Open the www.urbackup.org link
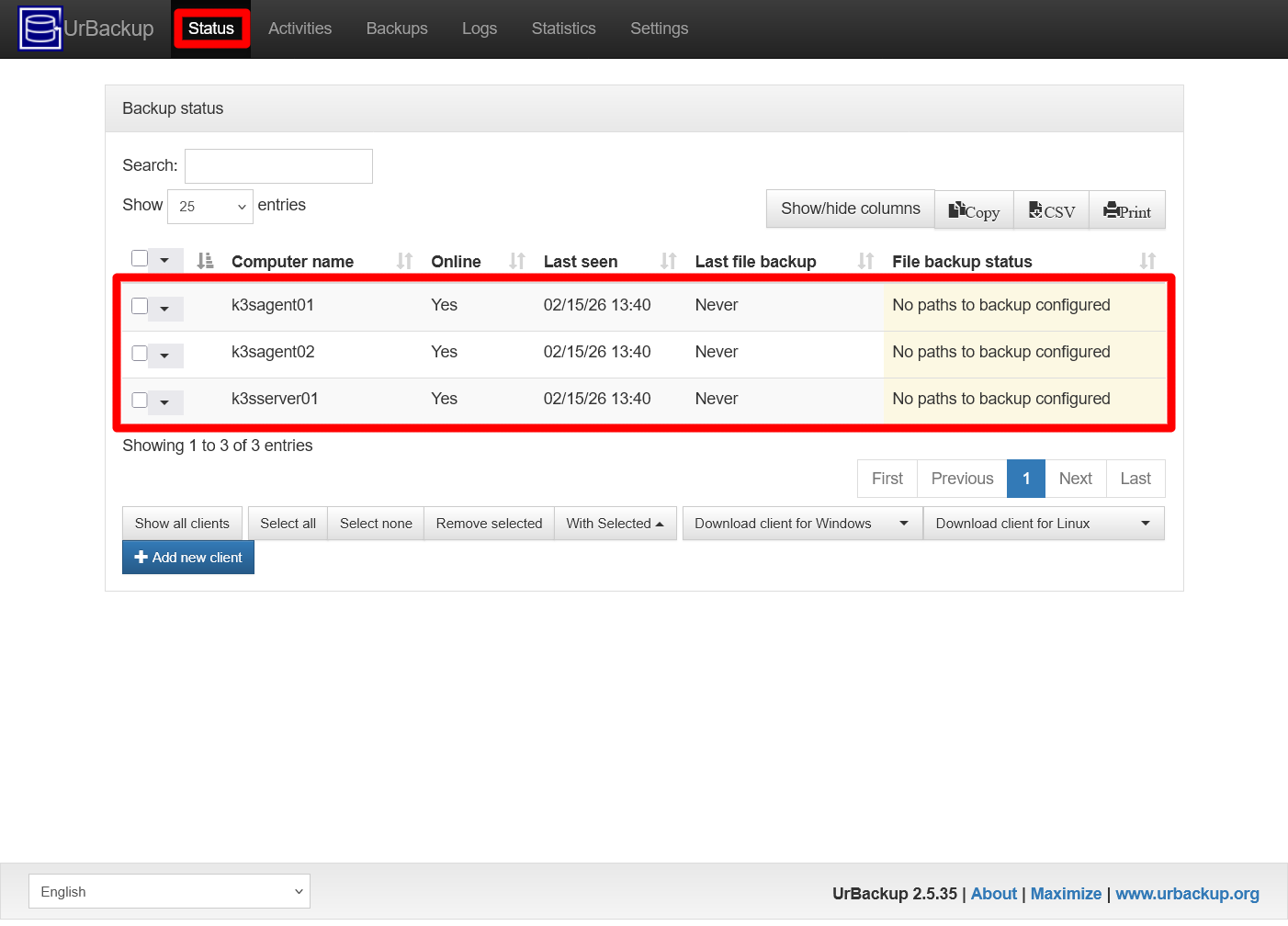The width and height of the screenshot is (1288, 926). point(1188,893)
